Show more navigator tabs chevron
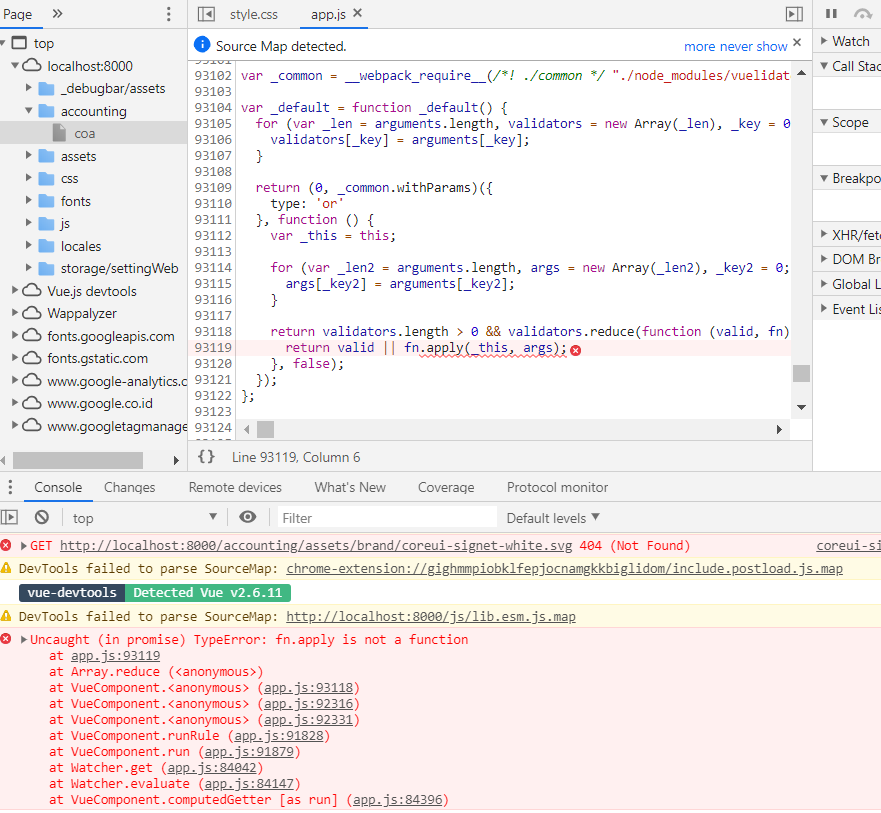The image size is (881, 813). [x=57, y=13]
